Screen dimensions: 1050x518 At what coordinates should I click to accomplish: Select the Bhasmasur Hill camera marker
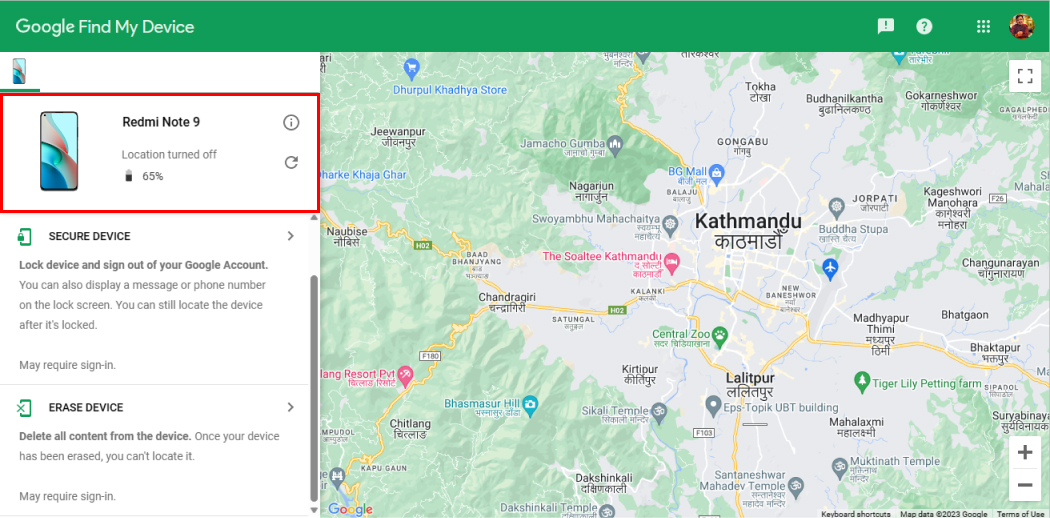530,404
